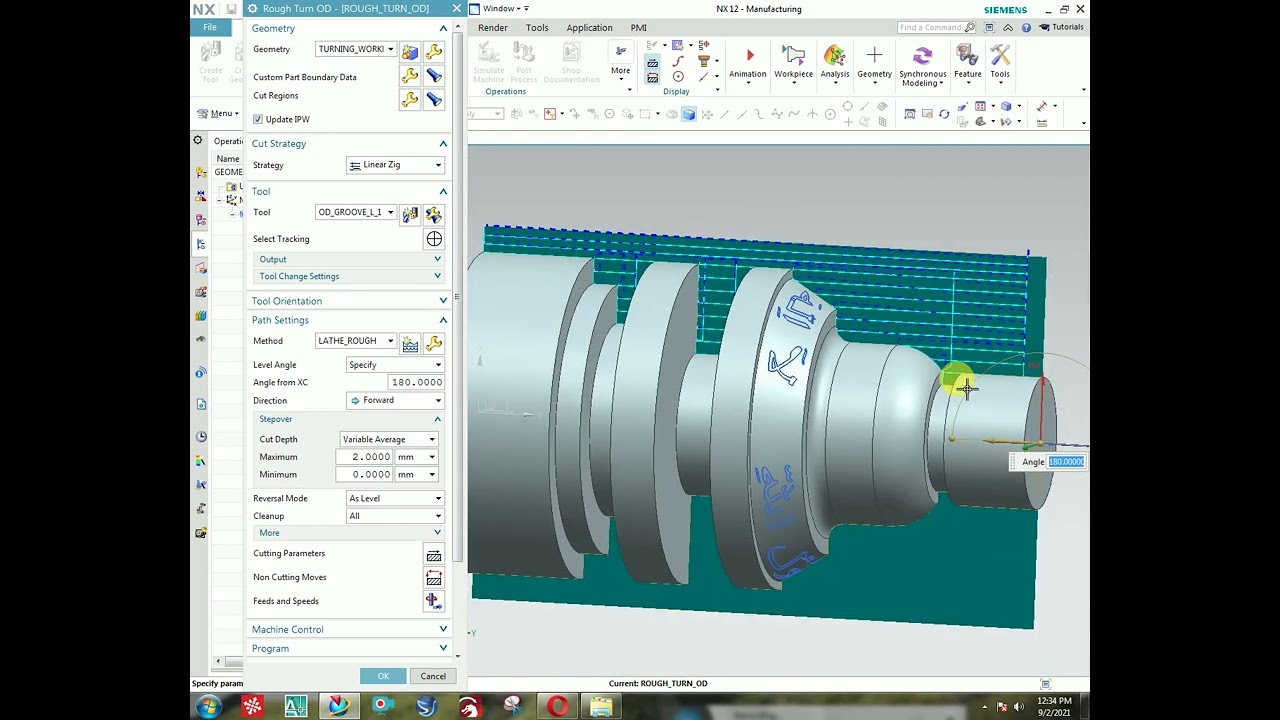Viewport: 1280px width, 720px height.
Task: Open file explorer folder in taskbar
Action: (601, 707)
